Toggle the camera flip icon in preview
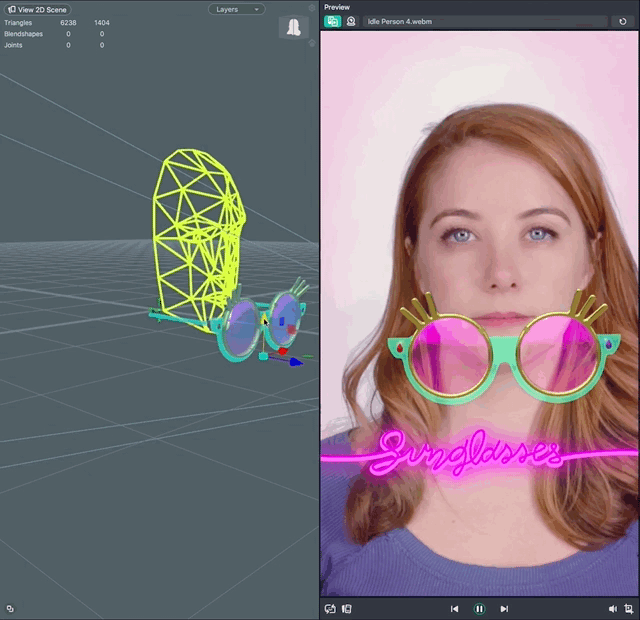Screen dimensions: 640x620 point(330,608)
